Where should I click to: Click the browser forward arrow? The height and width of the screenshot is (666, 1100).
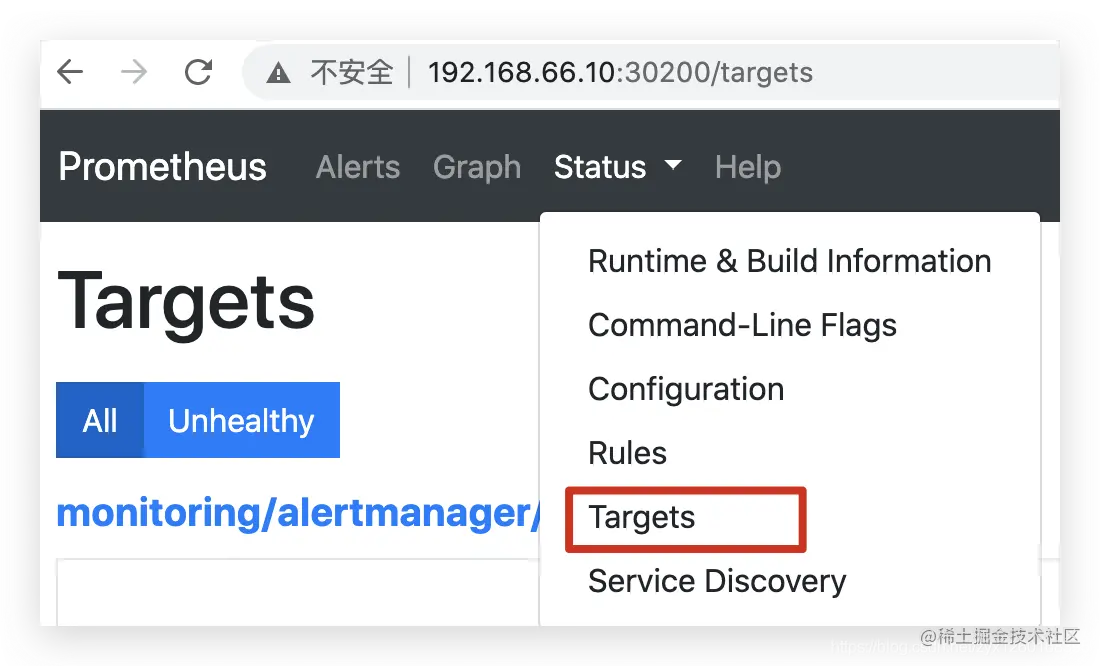(133, 72)
